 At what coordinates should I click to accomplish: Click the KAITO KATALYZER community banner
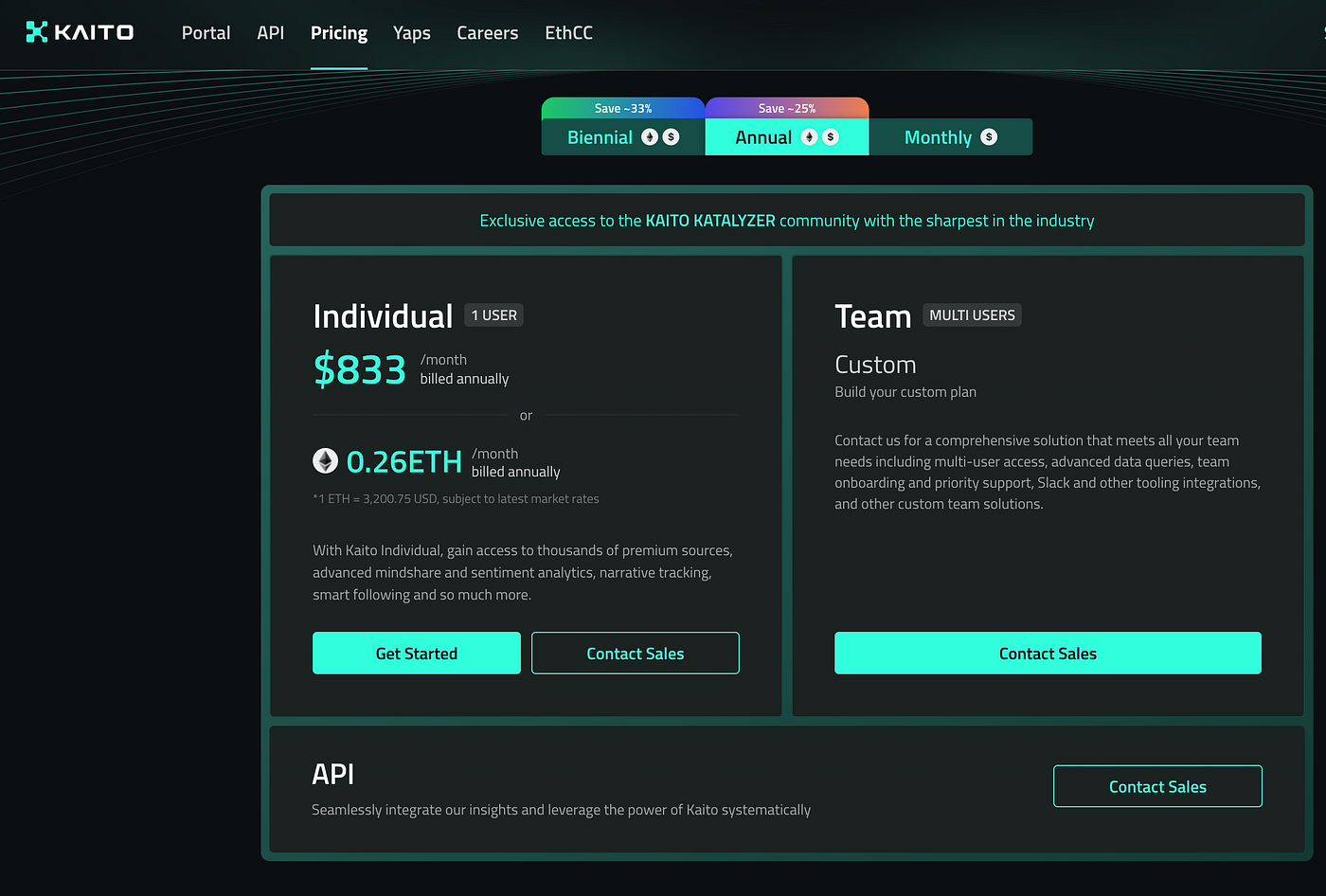[787, 221]
